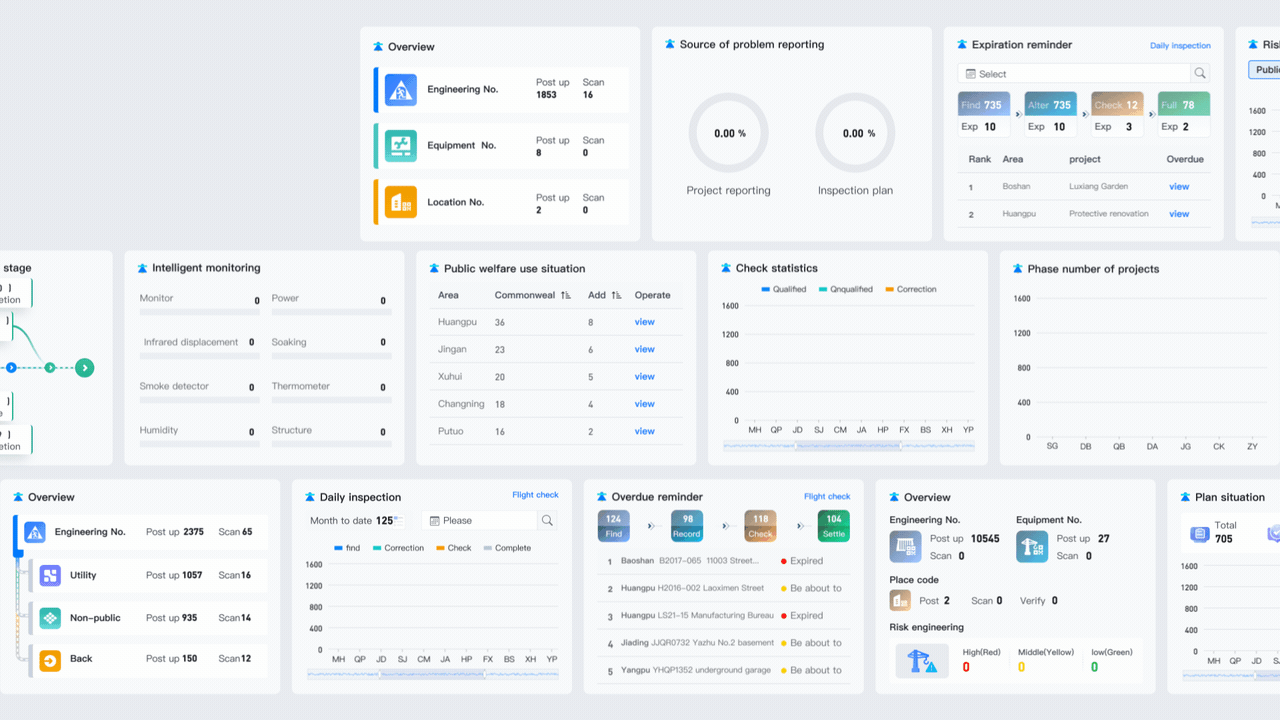
Task: Click the Baoshan B2017-065 overdue row
Action: (724, 561)
